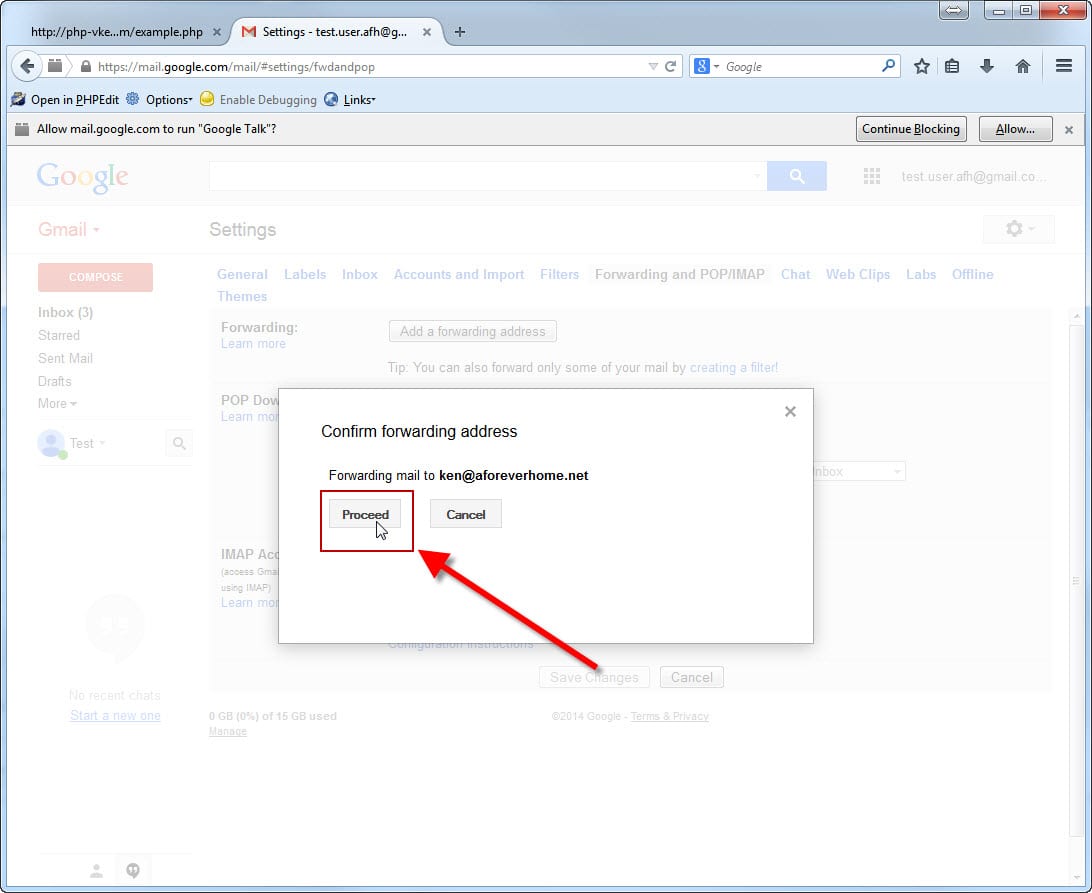Go to Firefox home page icon
The height and width of the screenshot is (893, 1092).
tap(1022, 67)
